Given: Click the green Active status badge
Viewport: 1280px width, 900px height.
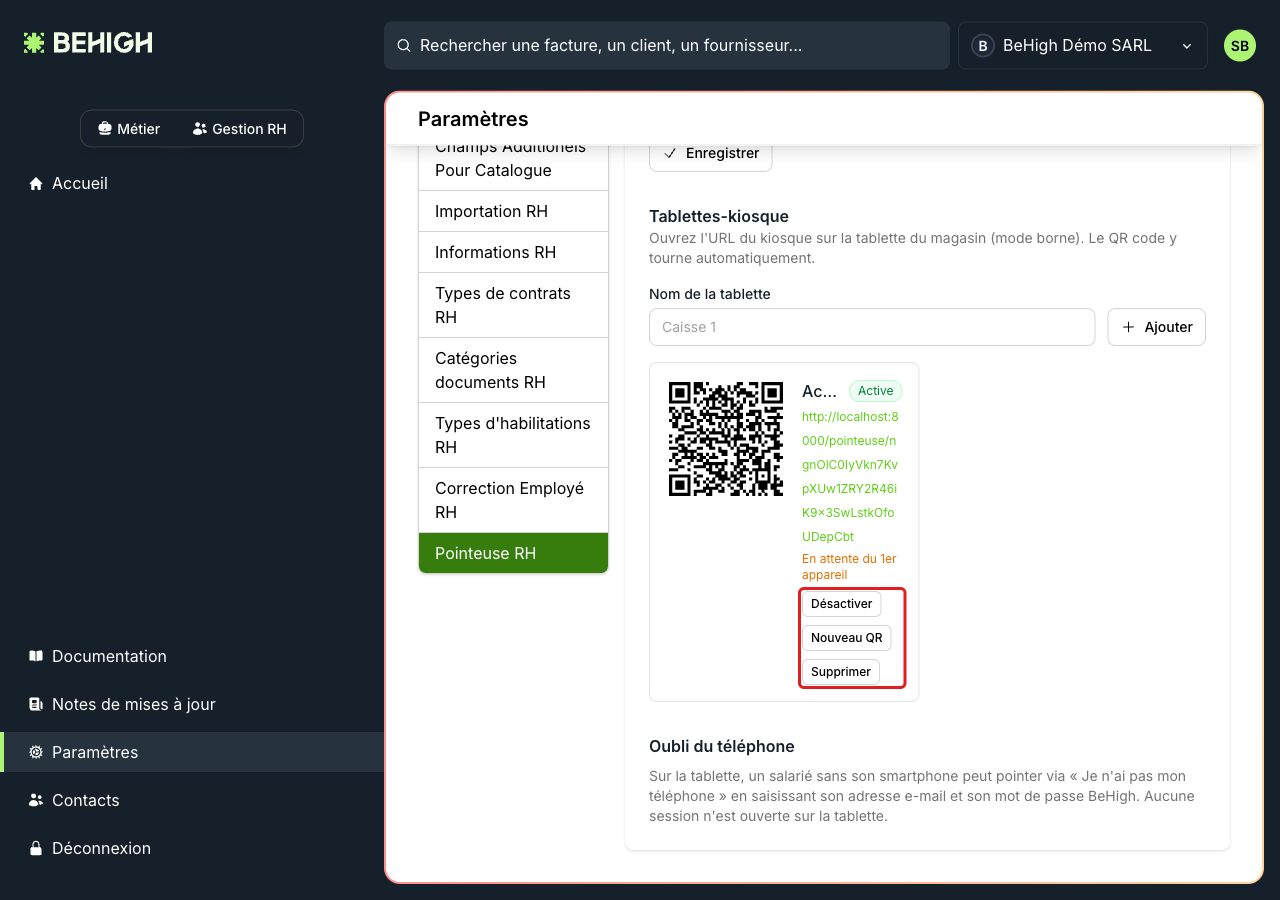Looking at the screenshot, I should tap(876, 391).
